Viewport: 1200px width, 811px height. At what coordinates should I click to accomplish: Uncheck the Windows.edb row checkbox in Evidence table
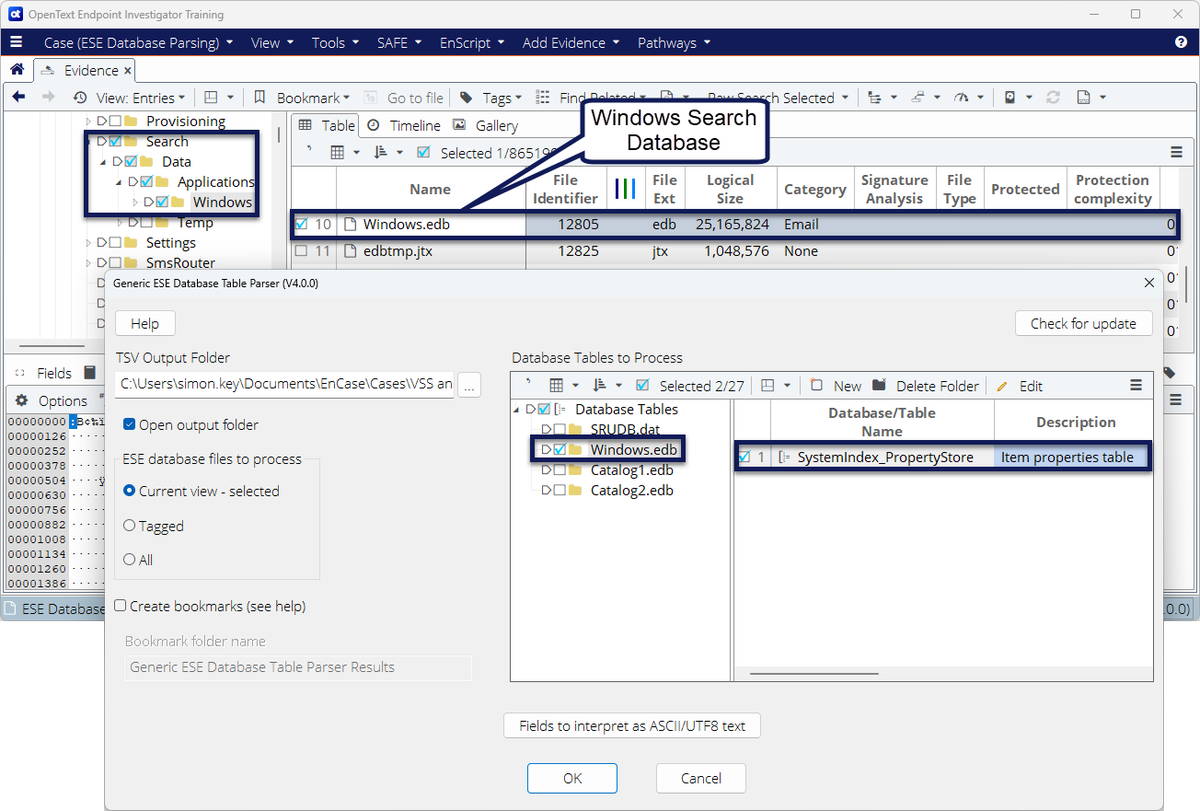(x=301, y=224)
